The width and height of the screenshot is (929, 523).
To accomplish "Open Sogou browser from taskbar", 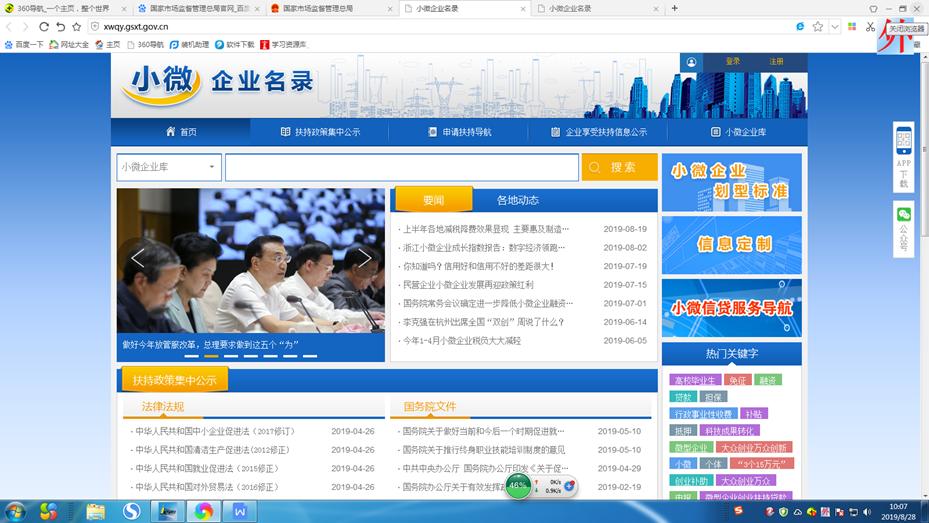I will pos(132,511).
